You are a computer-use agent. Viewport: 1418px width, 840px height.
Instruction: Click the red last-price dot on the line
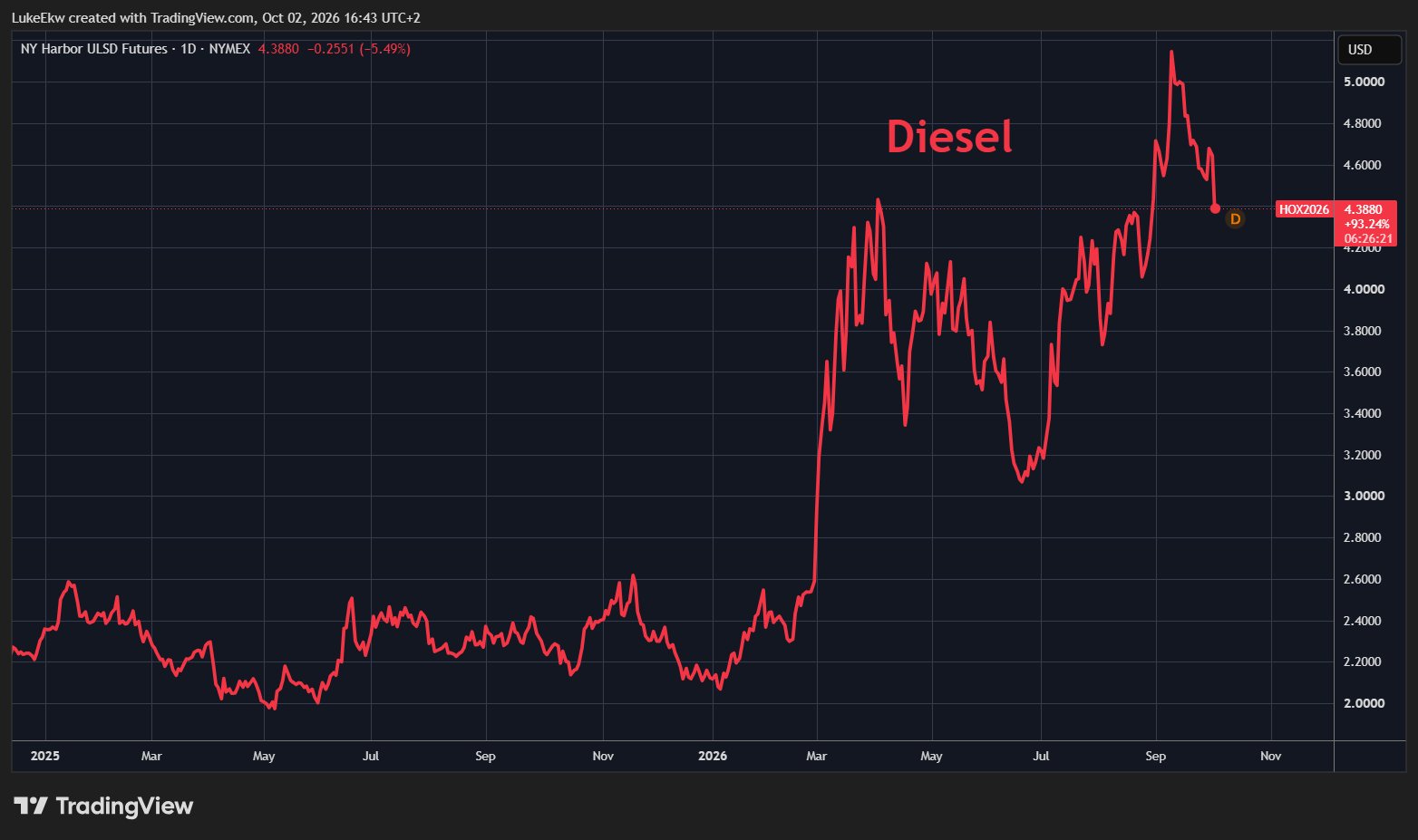coord(1215,208)
